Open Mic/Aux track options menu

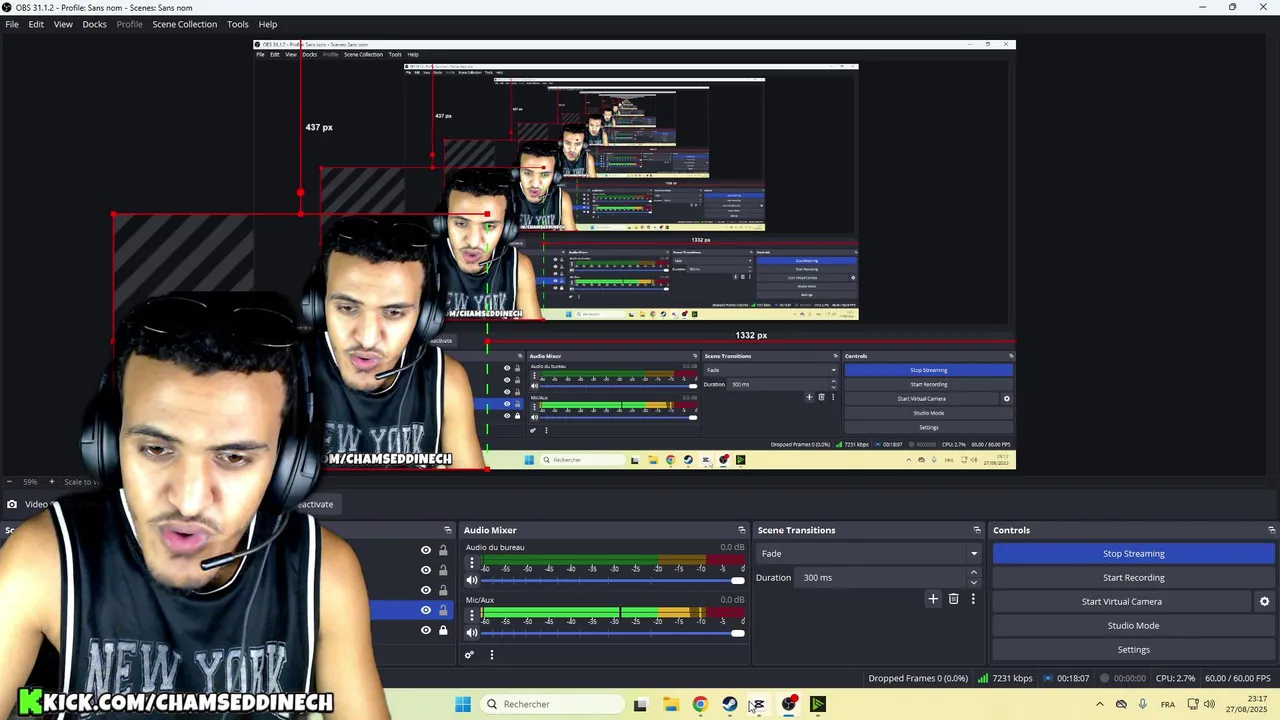tap(472, 615)
